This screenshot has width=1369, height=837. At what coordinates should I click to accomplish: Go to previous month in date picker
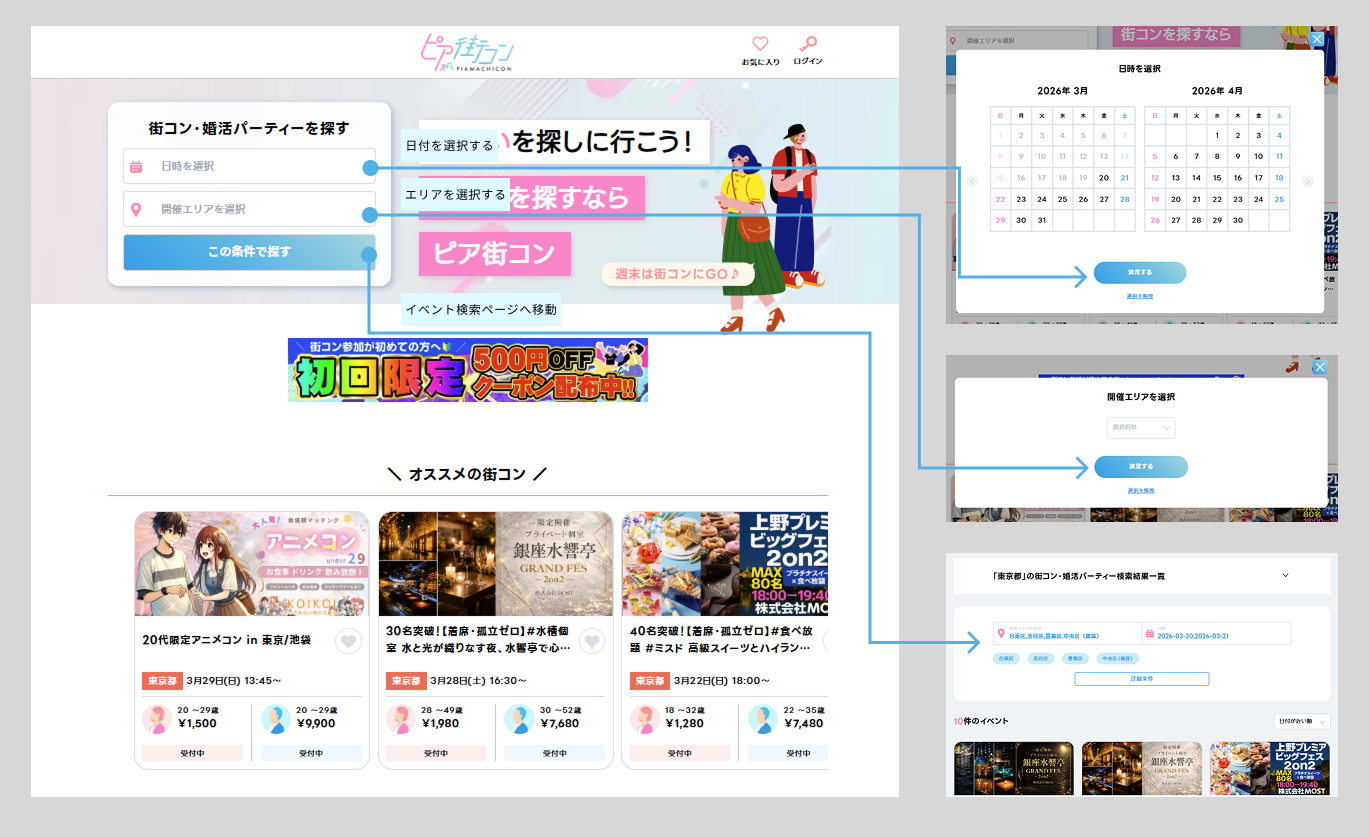[971, 181]
